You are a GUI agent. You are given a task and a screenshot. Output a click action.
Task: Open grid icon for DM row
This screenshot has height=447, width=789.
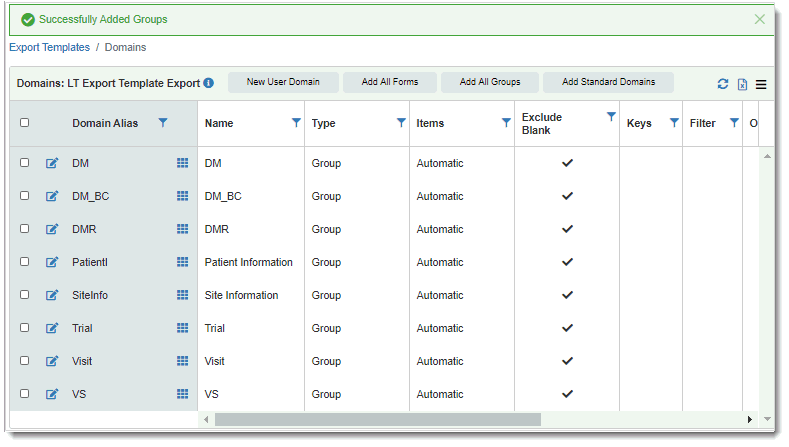(x=183, y=163)
